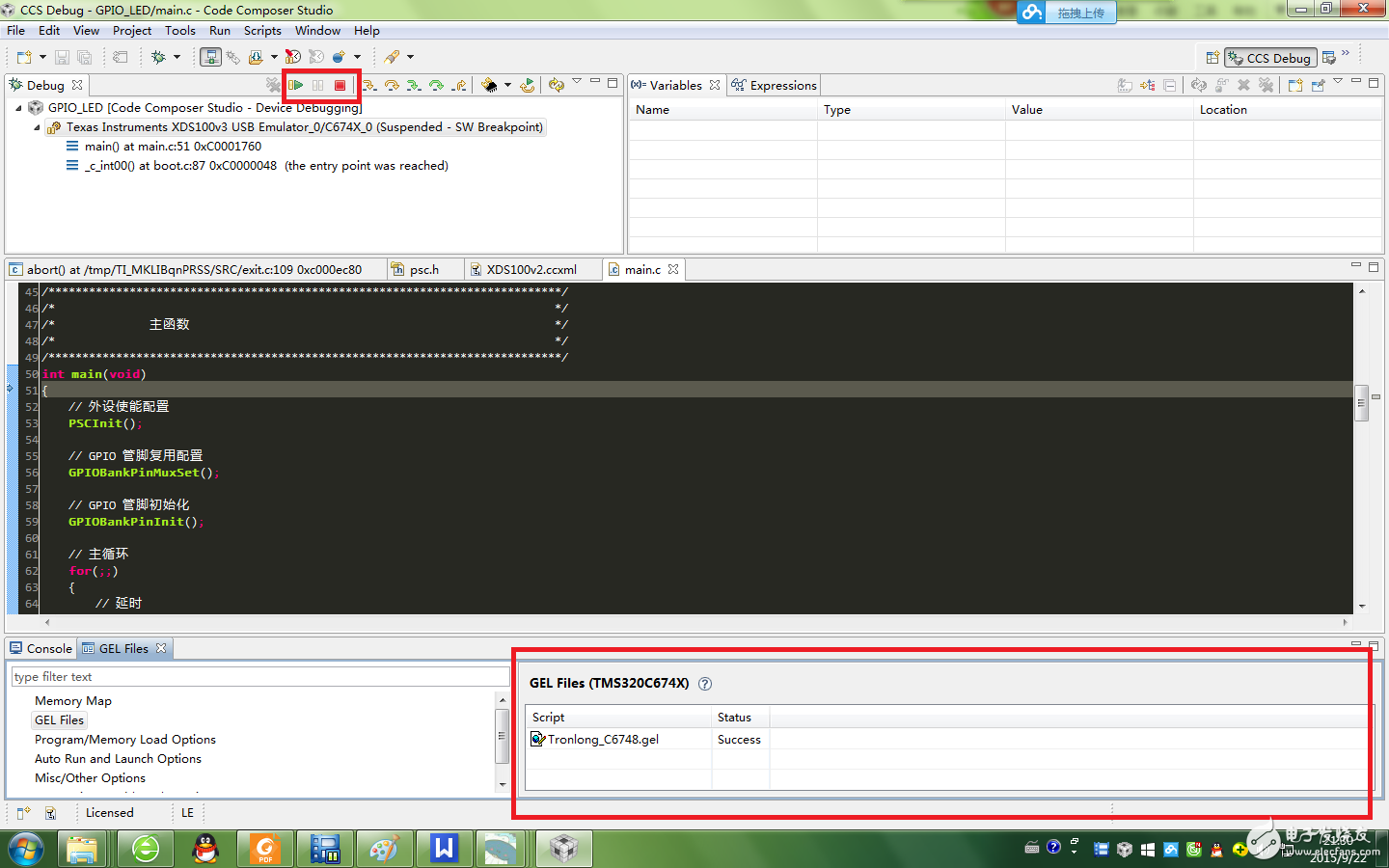Show more perspectives with the chevron
This screenshot has width=1389, height=868.
tap(1346, 54)
